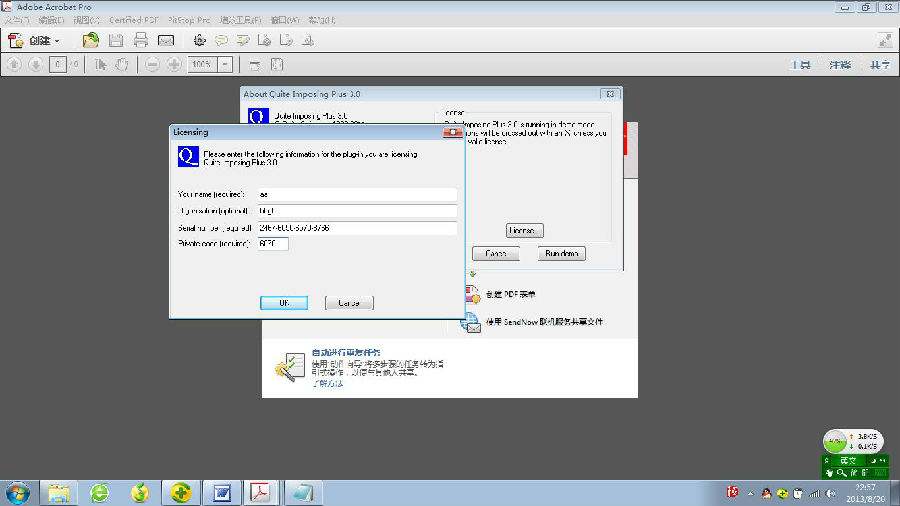Open the Certified PDF menu
This screenshot has height=506, width=900.
(134, 20)
